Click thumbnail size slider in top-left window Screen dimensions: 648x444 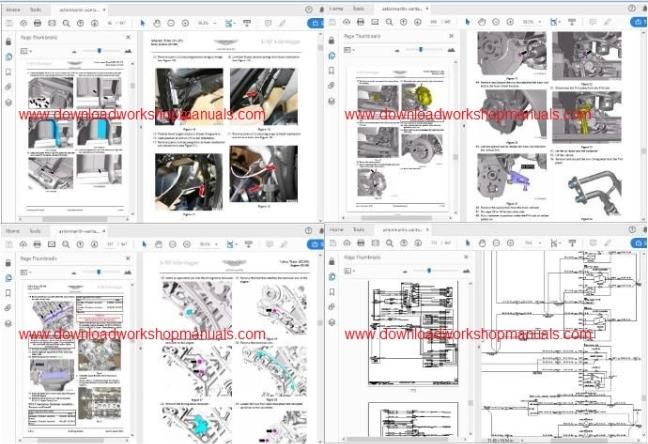pos(99,51)
